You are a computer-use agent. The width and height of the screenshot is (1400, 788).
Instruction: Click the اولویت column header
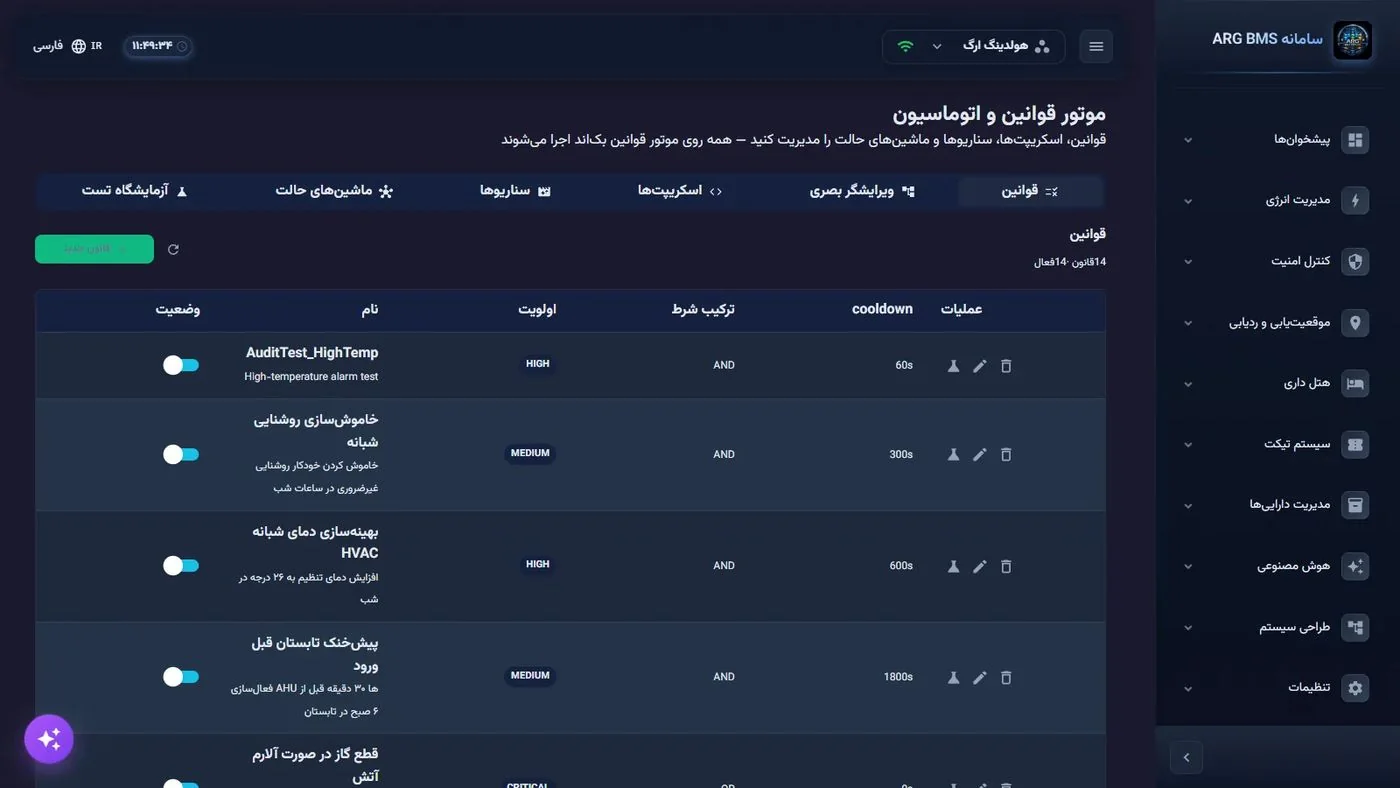[x=537, y=310]
